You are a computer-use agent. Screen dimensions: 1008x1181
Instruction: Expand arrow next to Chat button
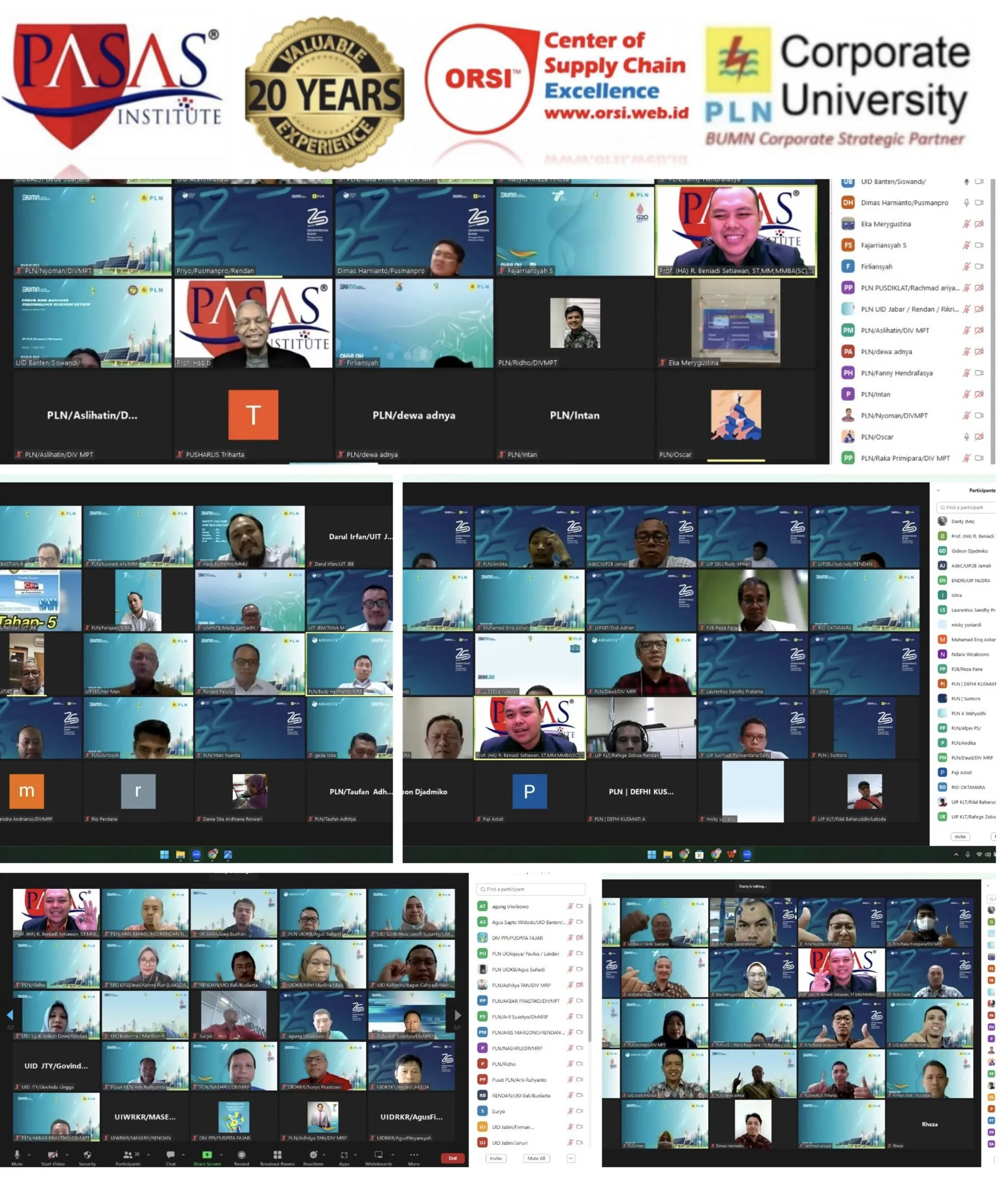183,1155
